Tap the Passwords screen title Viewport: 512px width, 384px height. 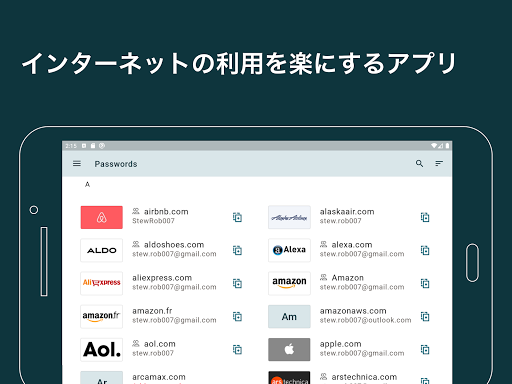(116, 164)
